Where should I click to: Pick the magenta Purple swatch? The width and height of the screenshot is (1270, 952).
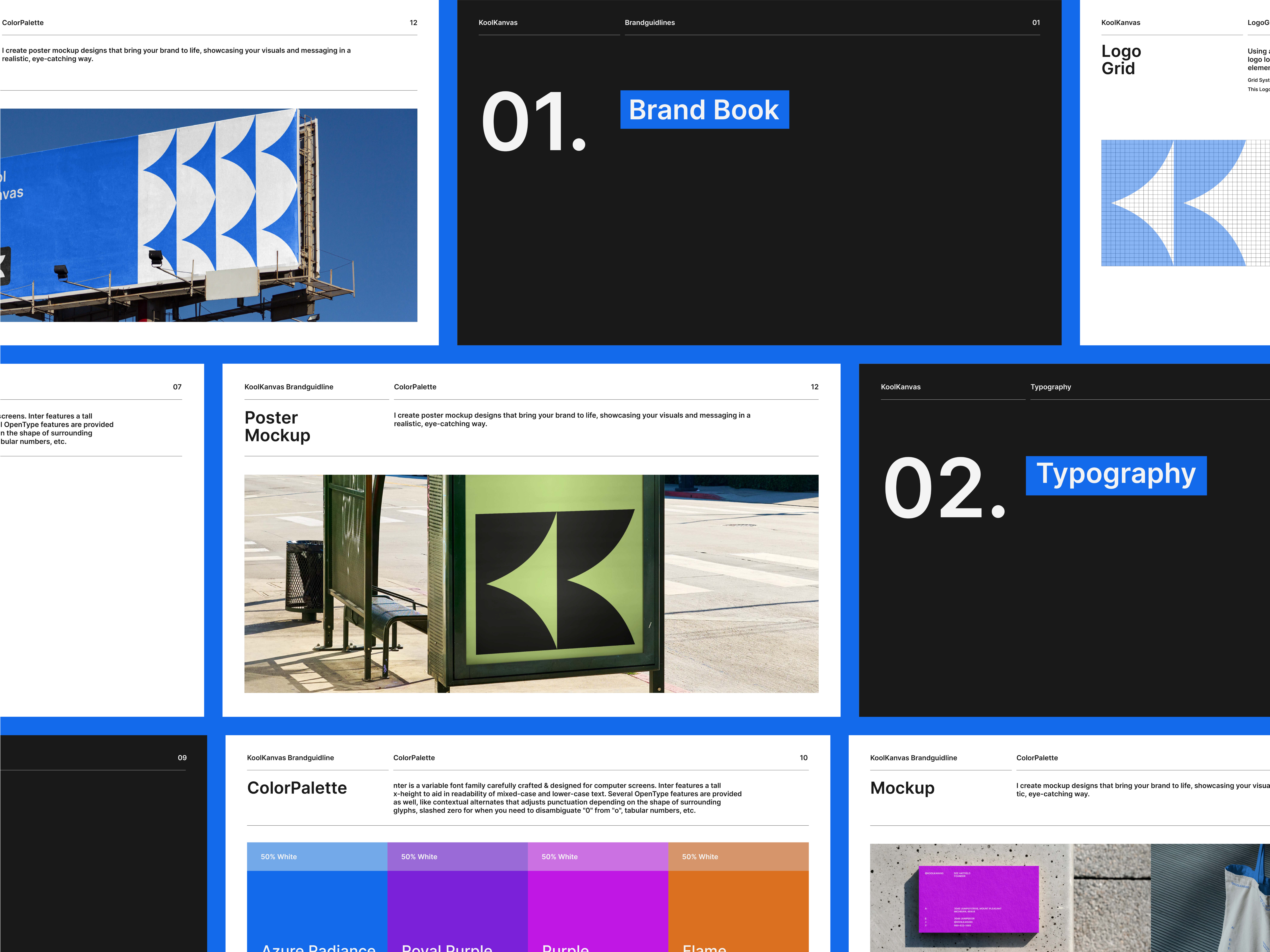pos(598,911)
